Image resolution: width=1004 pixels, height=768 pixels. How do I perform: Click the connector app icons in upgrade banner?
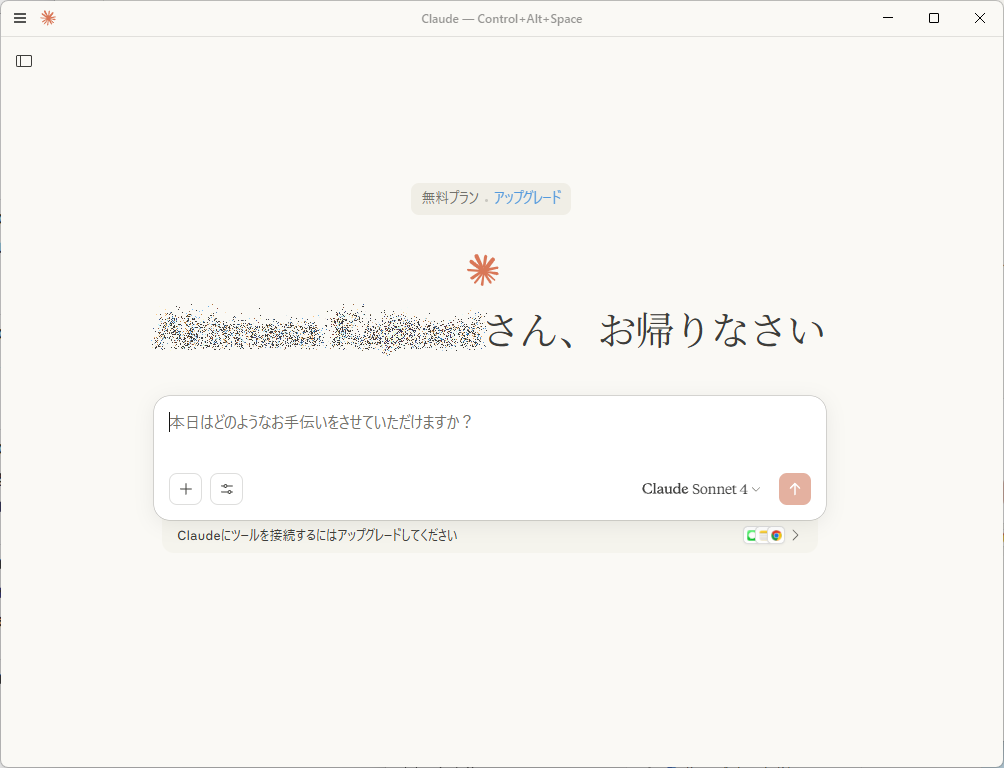[x=764, y=535]
